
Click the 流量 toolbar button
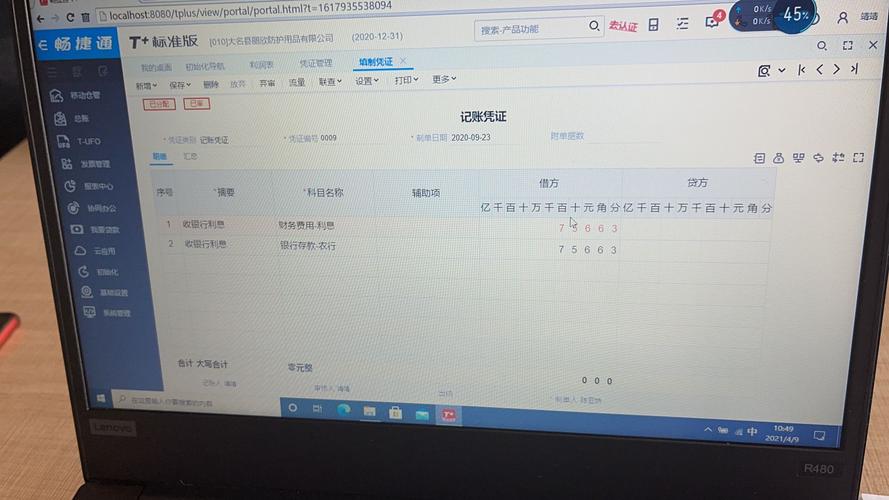297,82
